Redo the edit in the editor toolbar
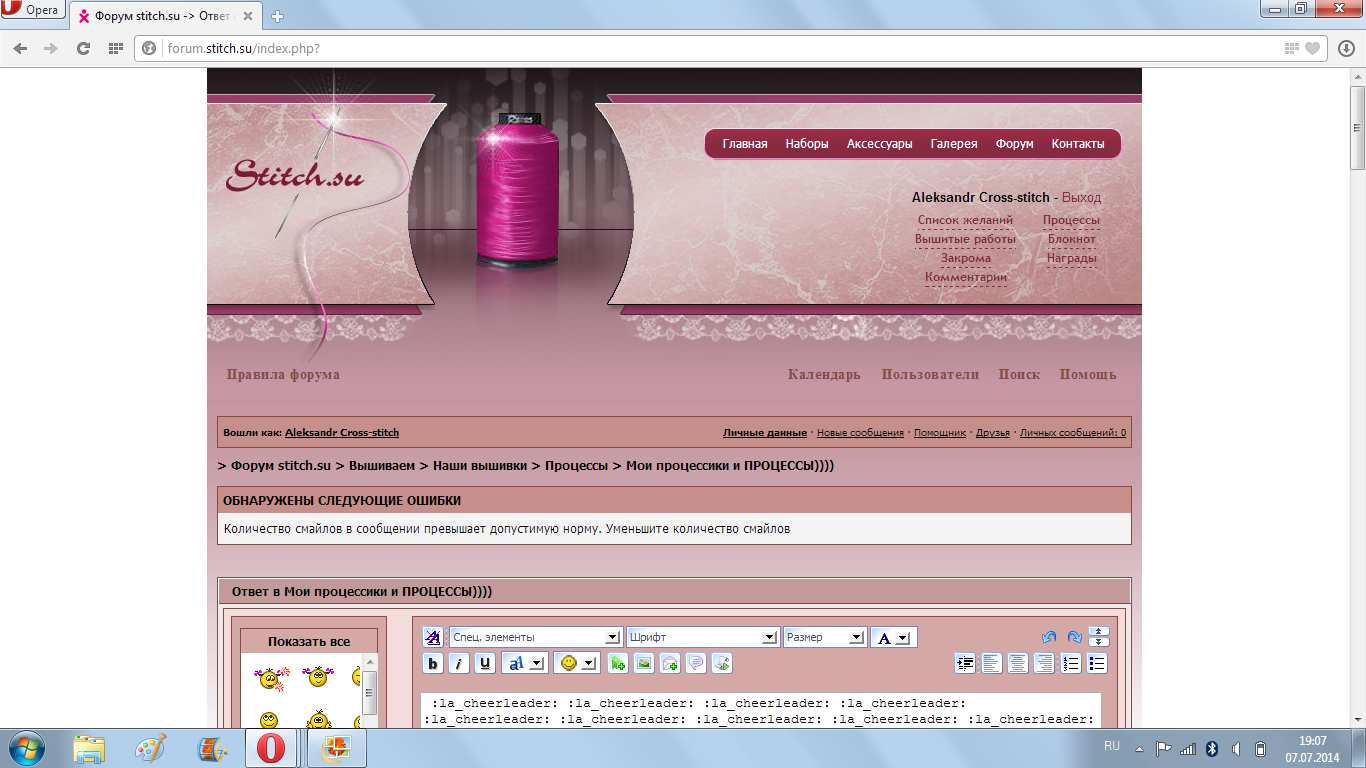Screen dimensions: 1366x768 point(1074,637)
